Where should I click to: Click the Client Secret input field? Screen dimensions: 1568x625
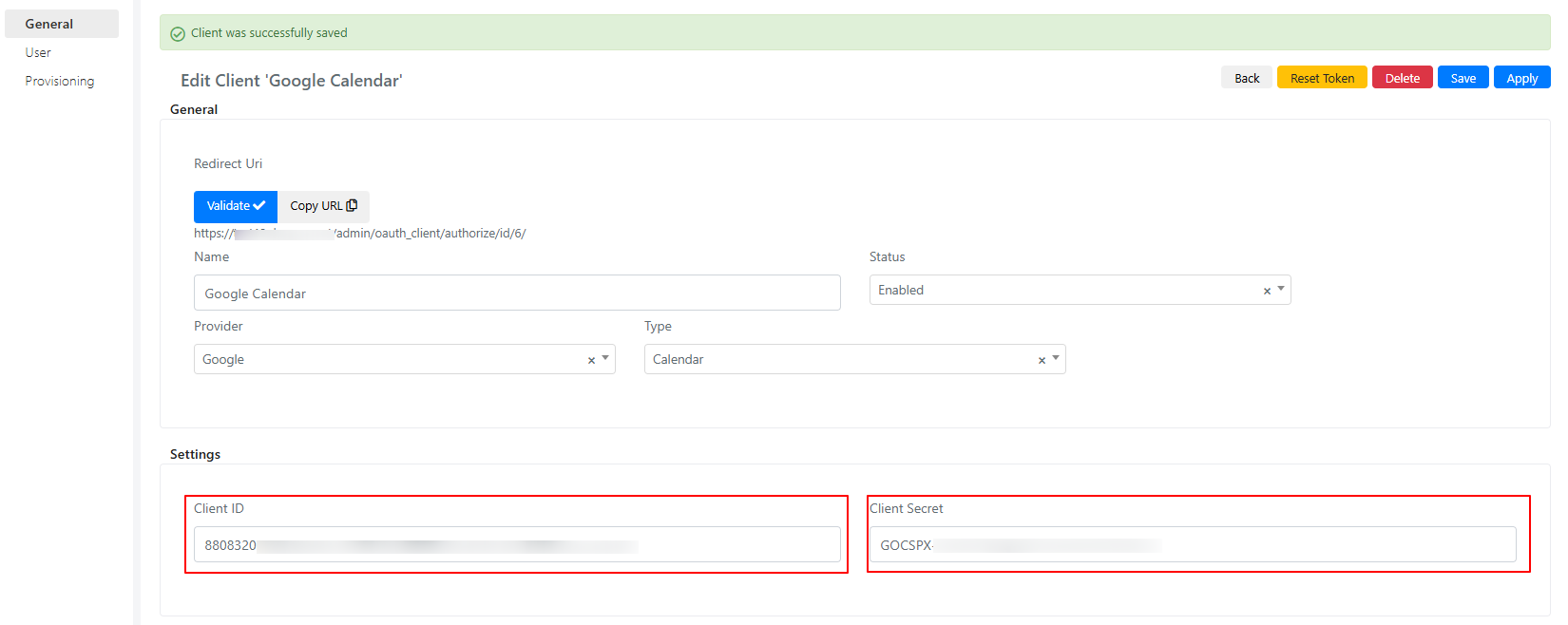[x=1193, y=544]
